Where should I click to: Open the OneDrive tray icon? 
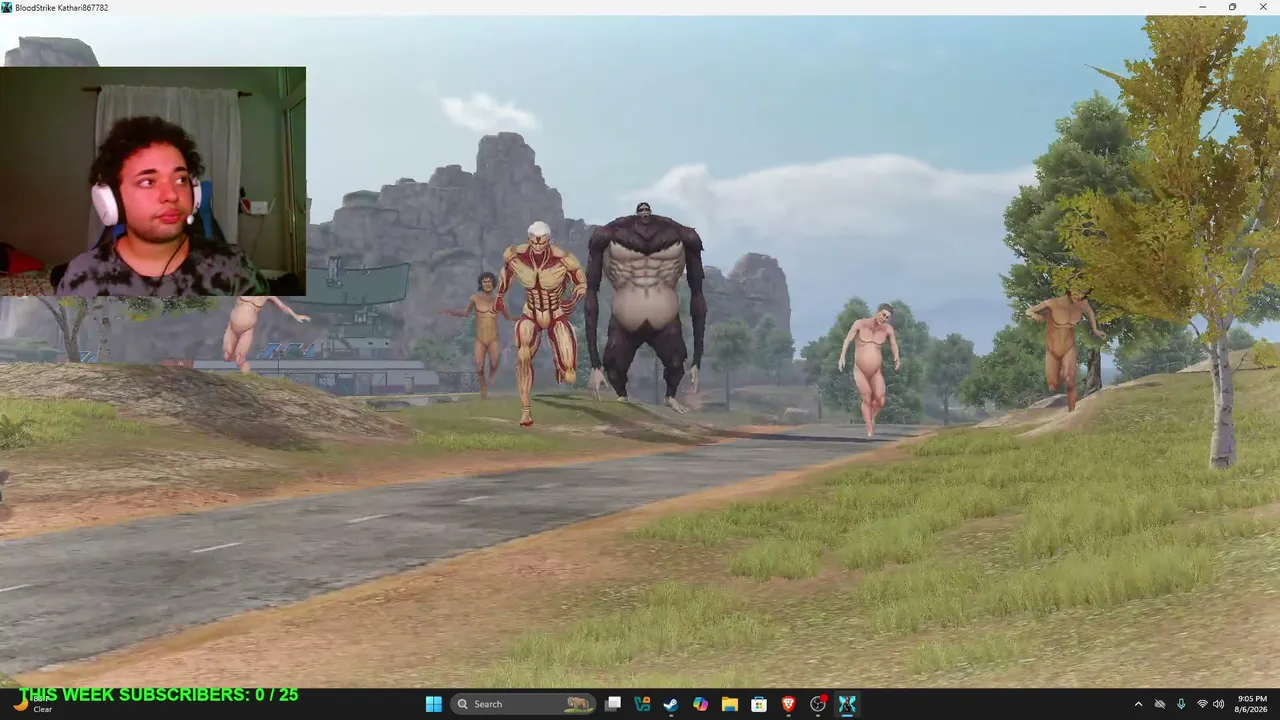tap(1160, 704)
